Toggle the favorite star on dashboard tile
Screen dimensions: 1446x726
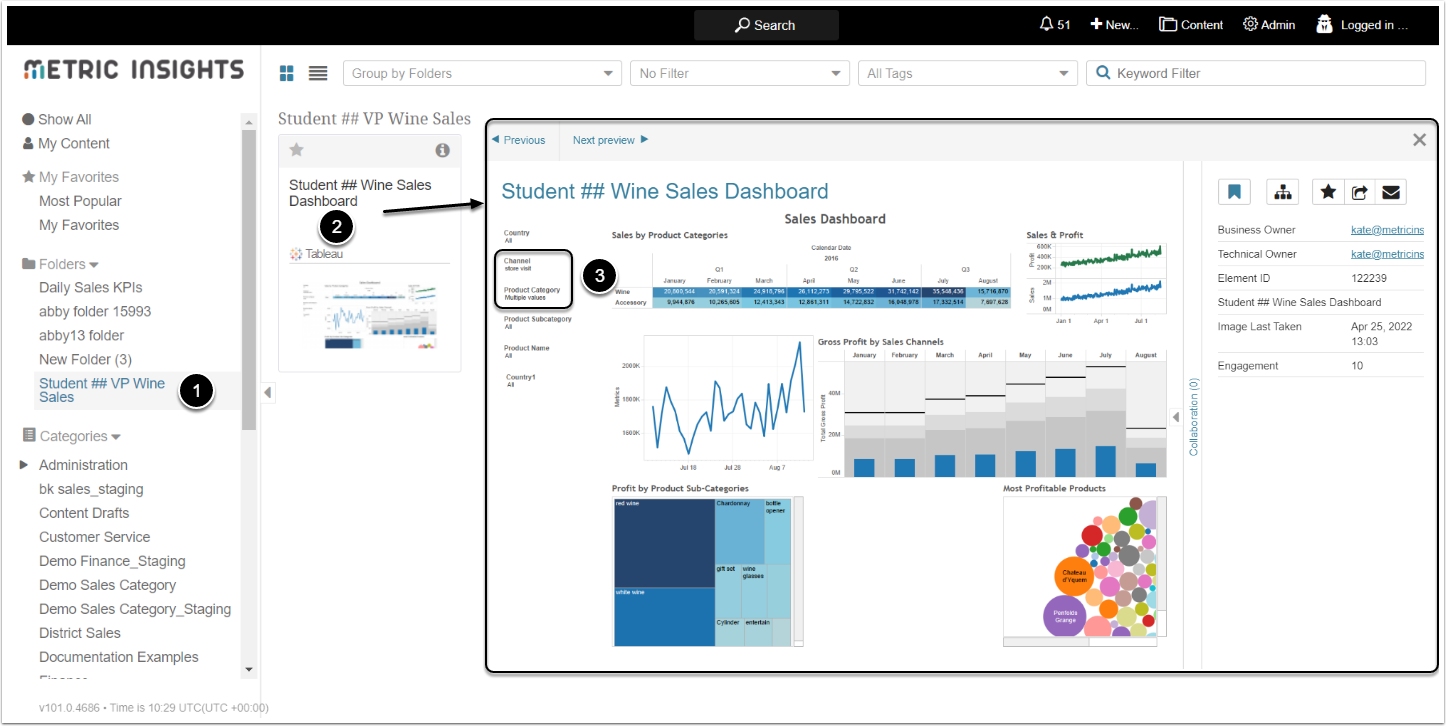tap(296, 150)
